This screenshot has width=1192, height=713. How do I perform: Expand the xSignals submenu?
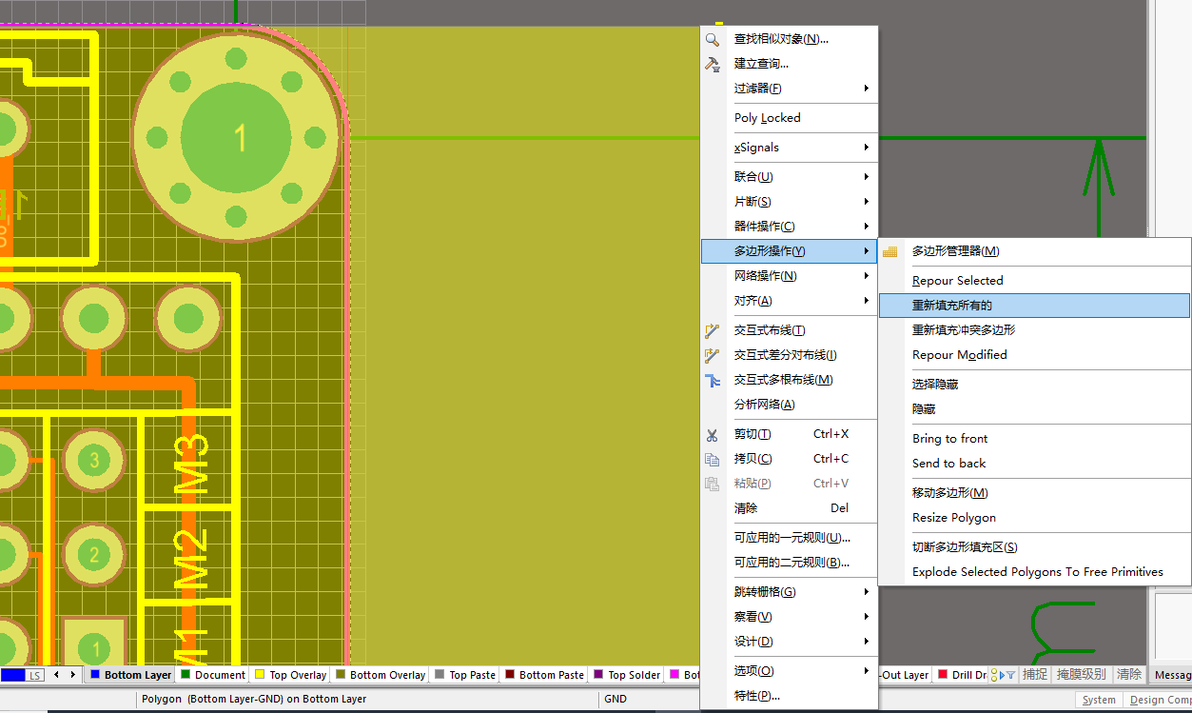789,147
